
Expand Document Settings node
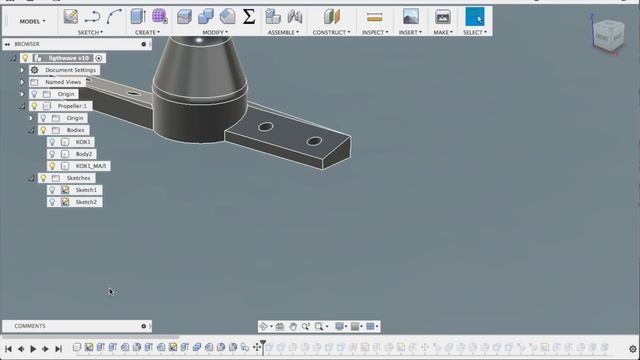(22, 70)
